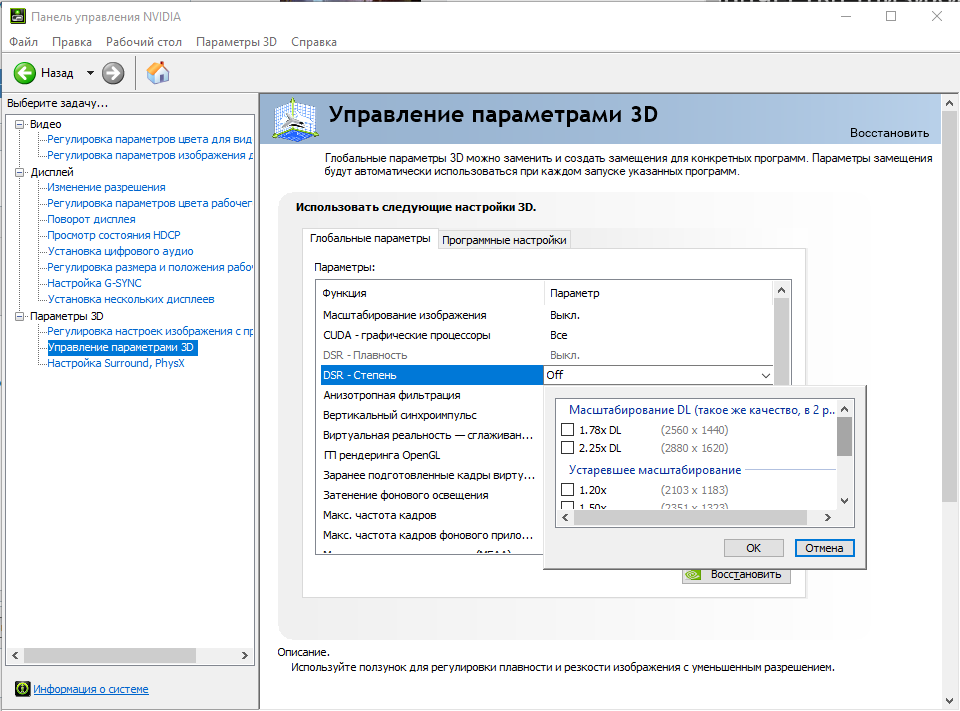The height and width of the screenshot is (711, 960).
Task: Open the Параметры 3D menu
Action: 236,42
